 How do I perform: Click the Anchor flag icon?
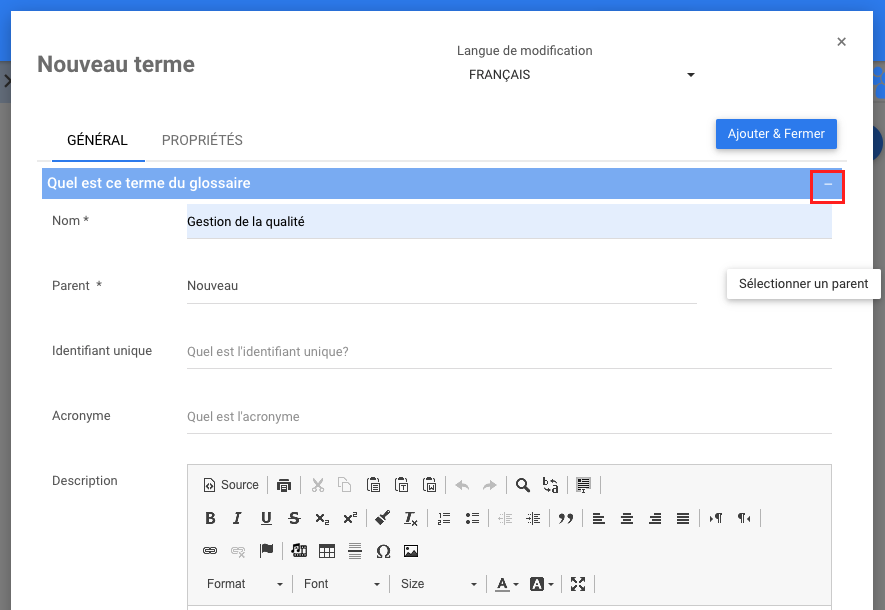click(x=266, y=551)
